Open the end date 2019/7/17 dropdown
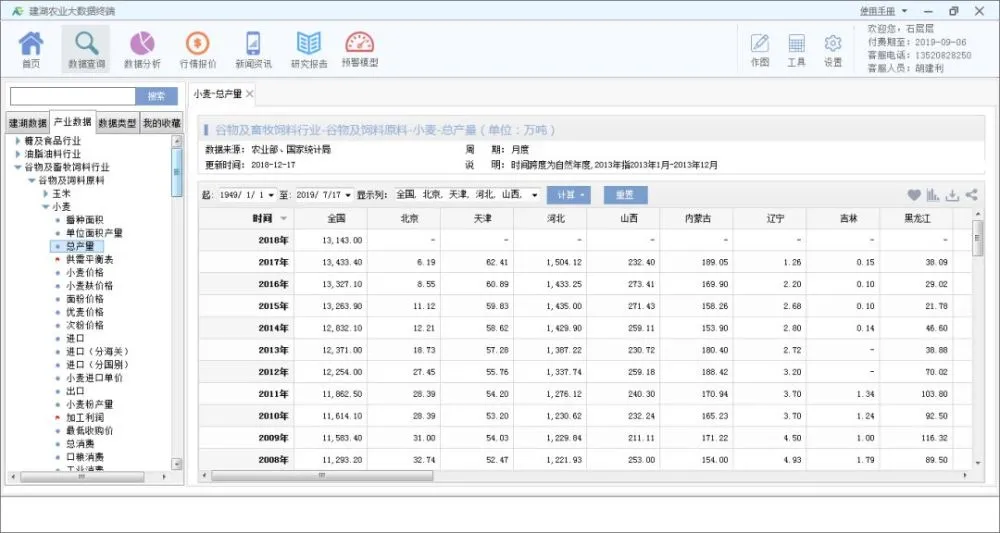 tap(348, 195)
